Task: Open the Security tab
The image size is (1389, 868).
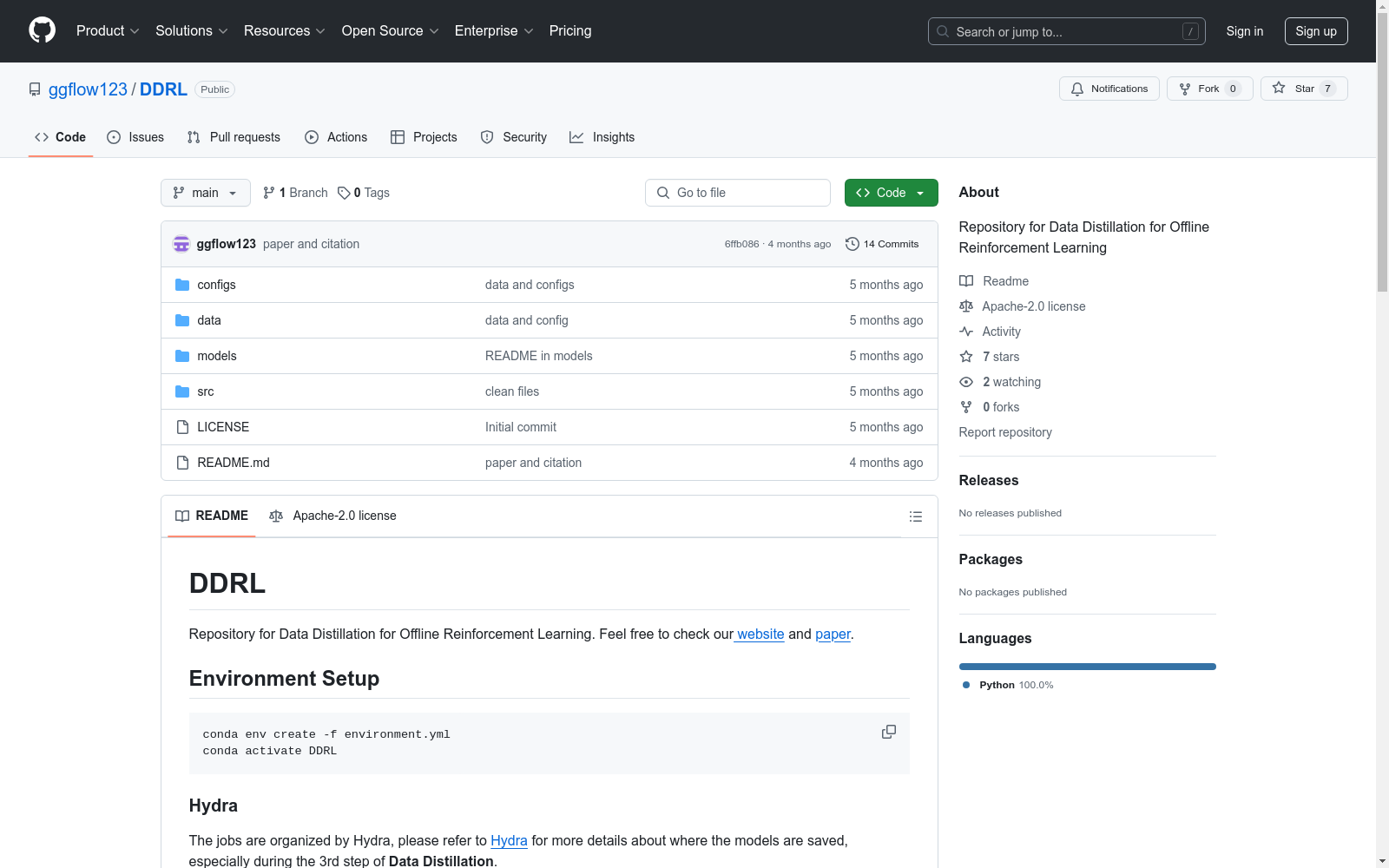Action: (514, 137)
